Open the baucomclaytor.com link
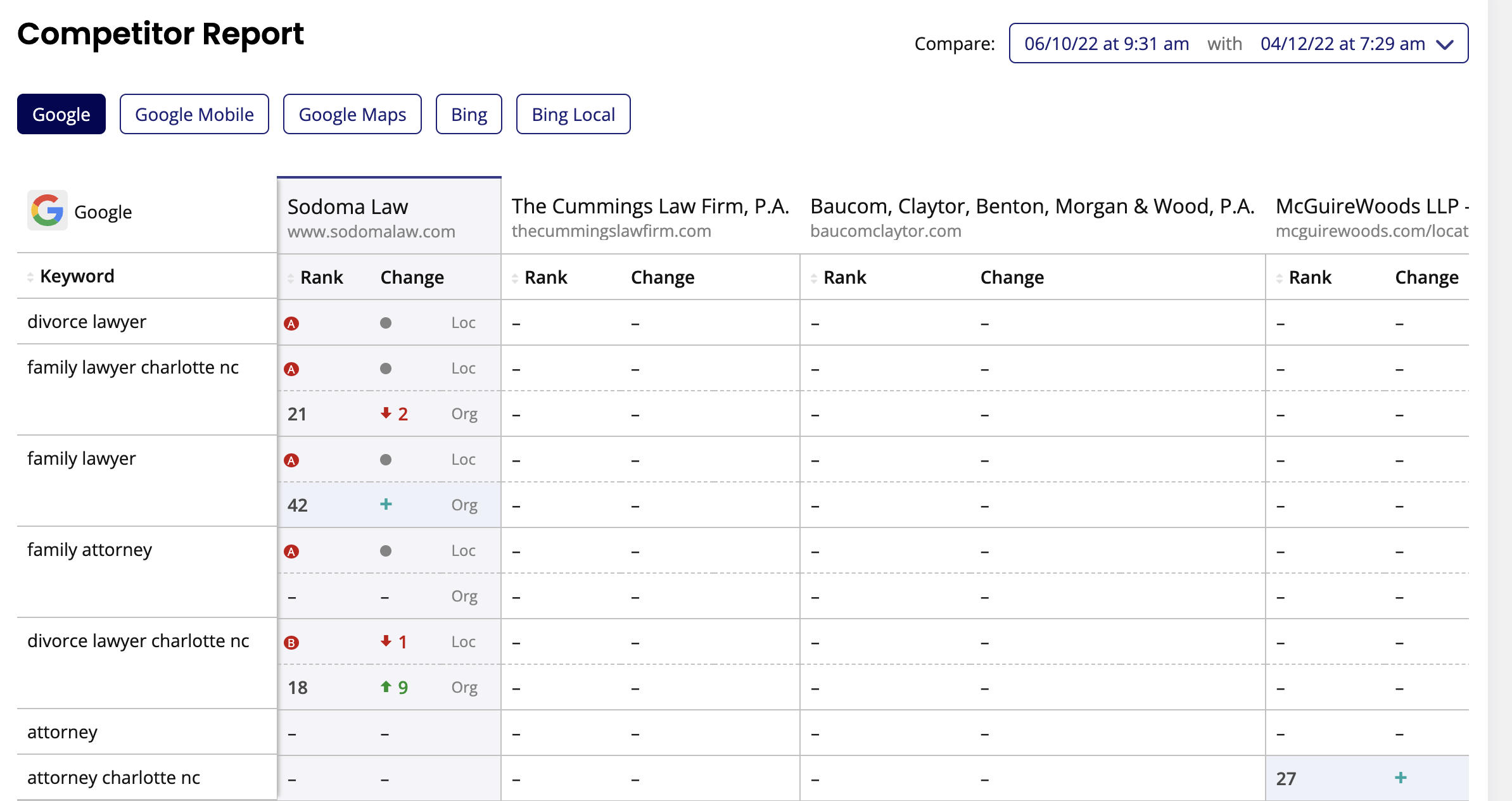The height and width of the screenshot is (801, 1512). [886, 231]
